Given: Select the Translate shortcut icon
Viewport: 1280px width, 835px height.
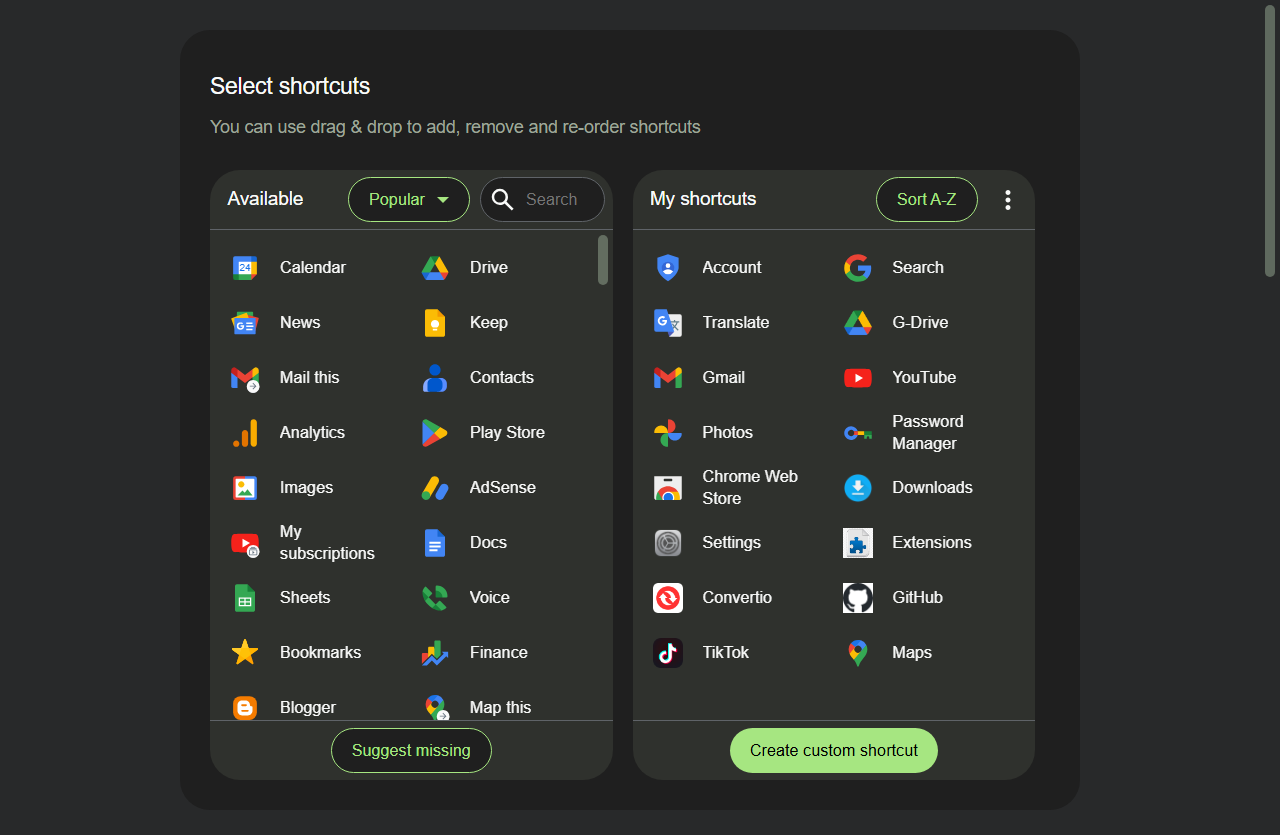Looking at the screenshot, I should [x=667, y=322].
